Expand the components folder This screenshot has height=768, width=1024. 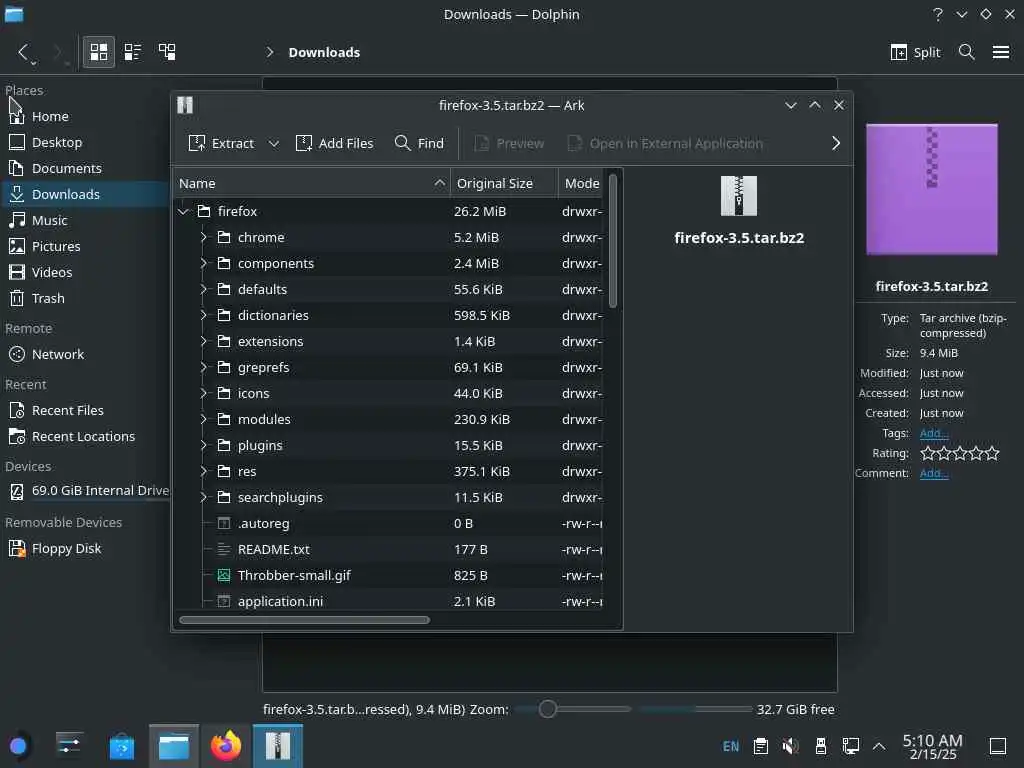point(203,263)
